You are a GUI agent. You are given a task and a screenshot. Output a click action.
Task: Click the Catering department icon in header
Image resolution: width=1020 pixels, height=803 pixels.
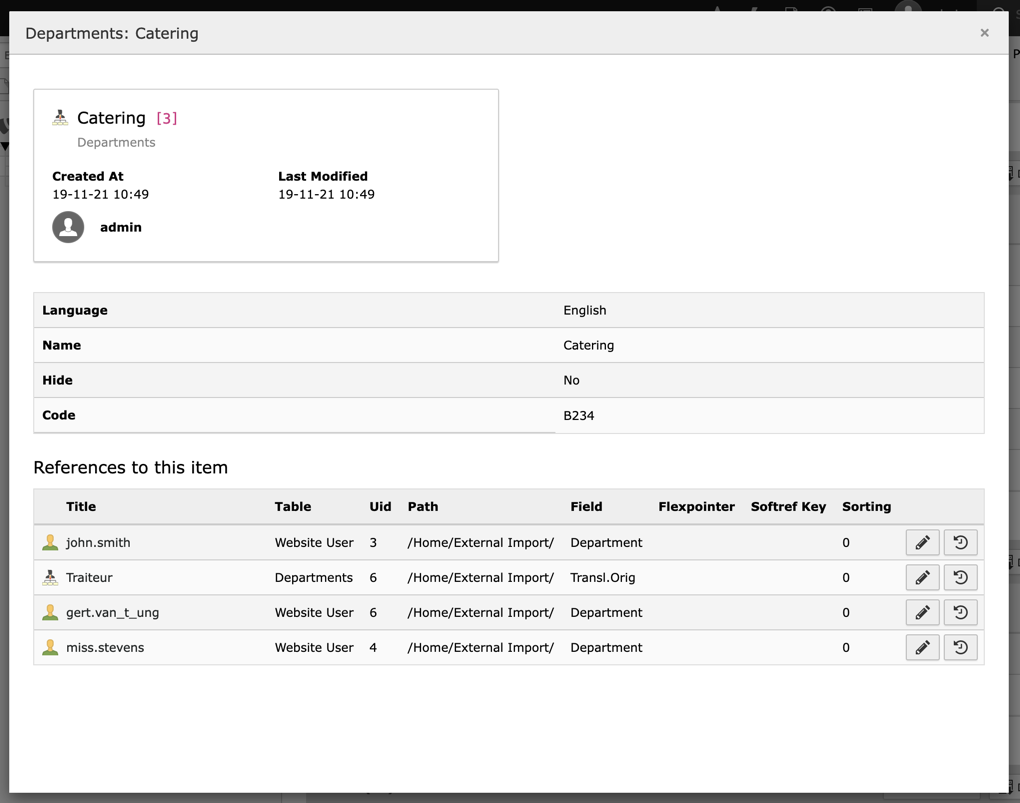60,117
